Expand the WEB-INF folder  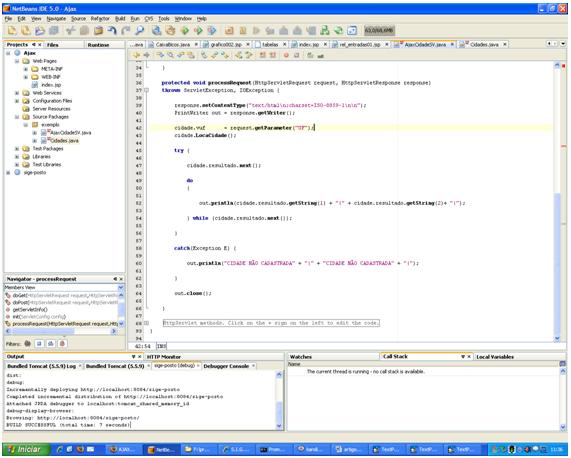(26, 77)
